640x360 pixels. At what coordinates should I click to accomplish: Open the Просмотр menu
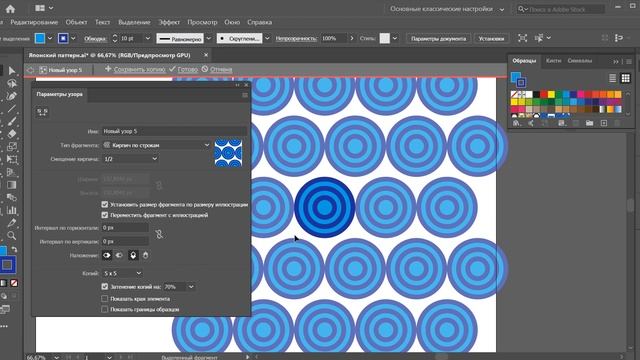(202, 22)
